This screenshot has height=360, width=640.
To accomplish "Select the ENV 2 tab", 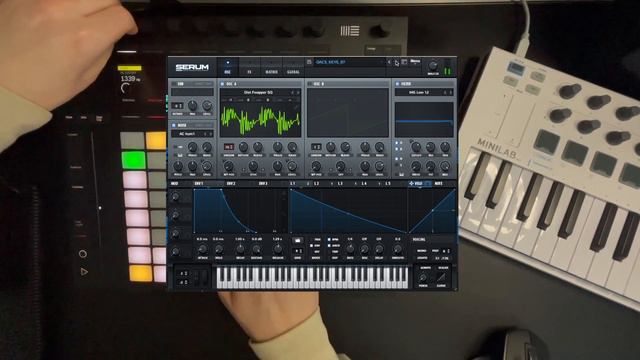I will (x=231, y=184).
